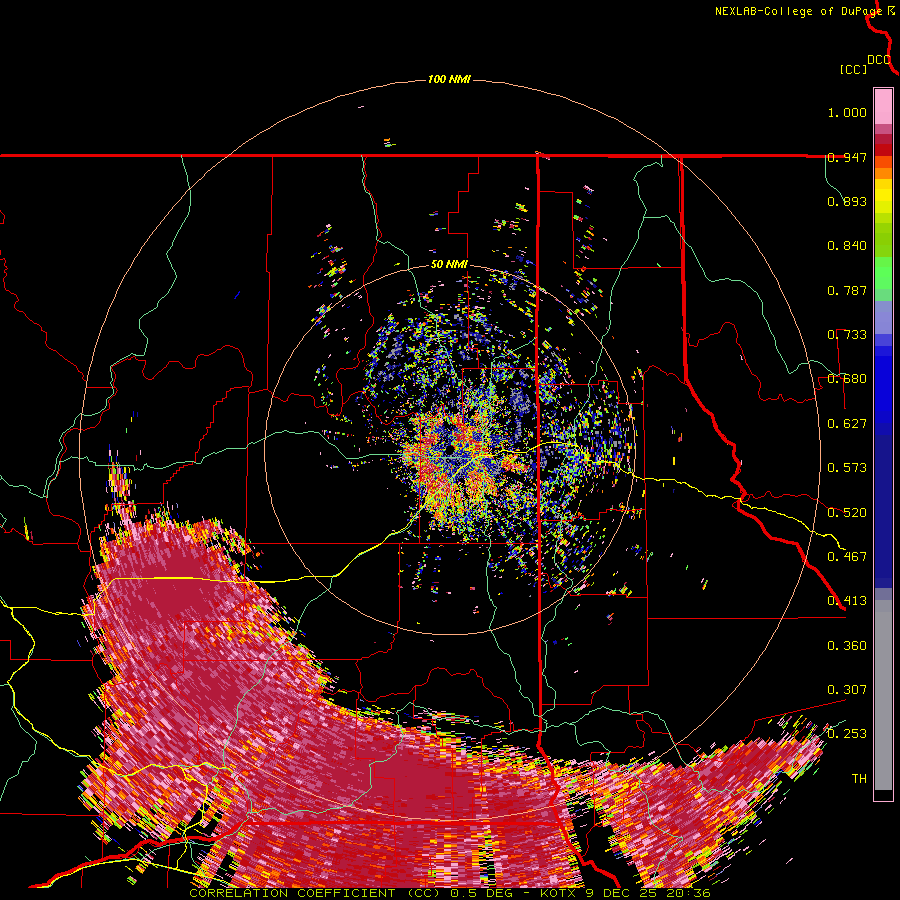Click the 1.000 scale value

[847, 112]
